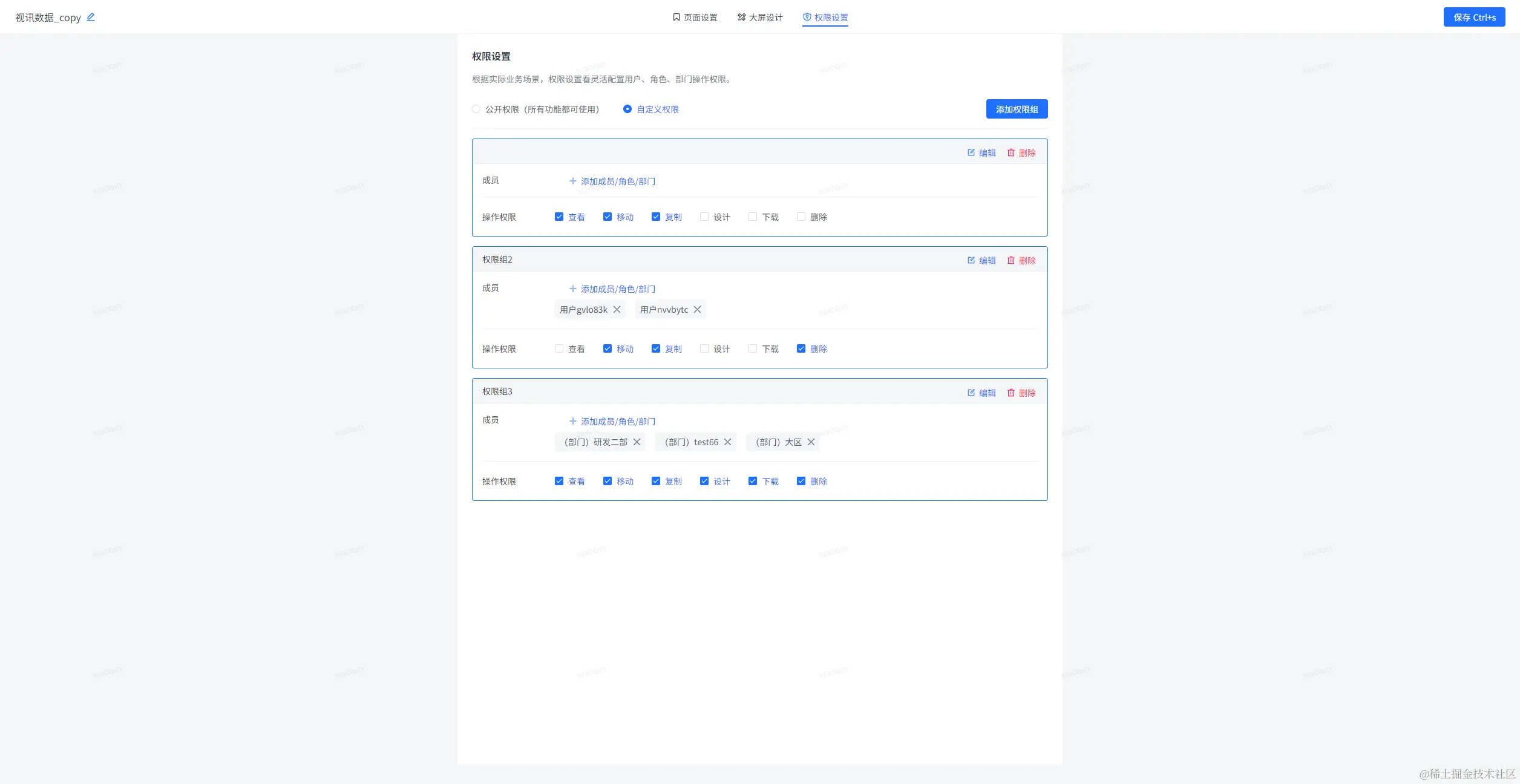This screenshot has width=1520, height=784.
Task: Check 查看 permission in 权限组2
Action: (559, 349)
